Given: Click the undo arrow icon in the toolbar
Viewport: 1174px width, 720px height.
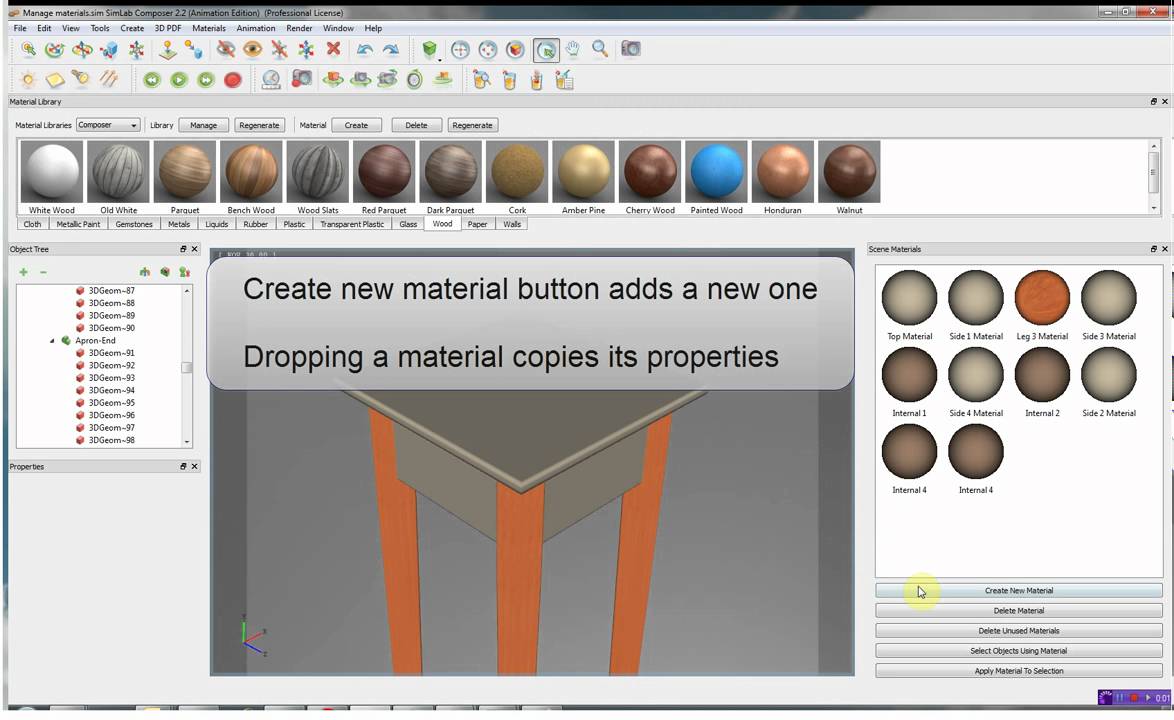Looking at the screenshot, I should click(365, 49).
